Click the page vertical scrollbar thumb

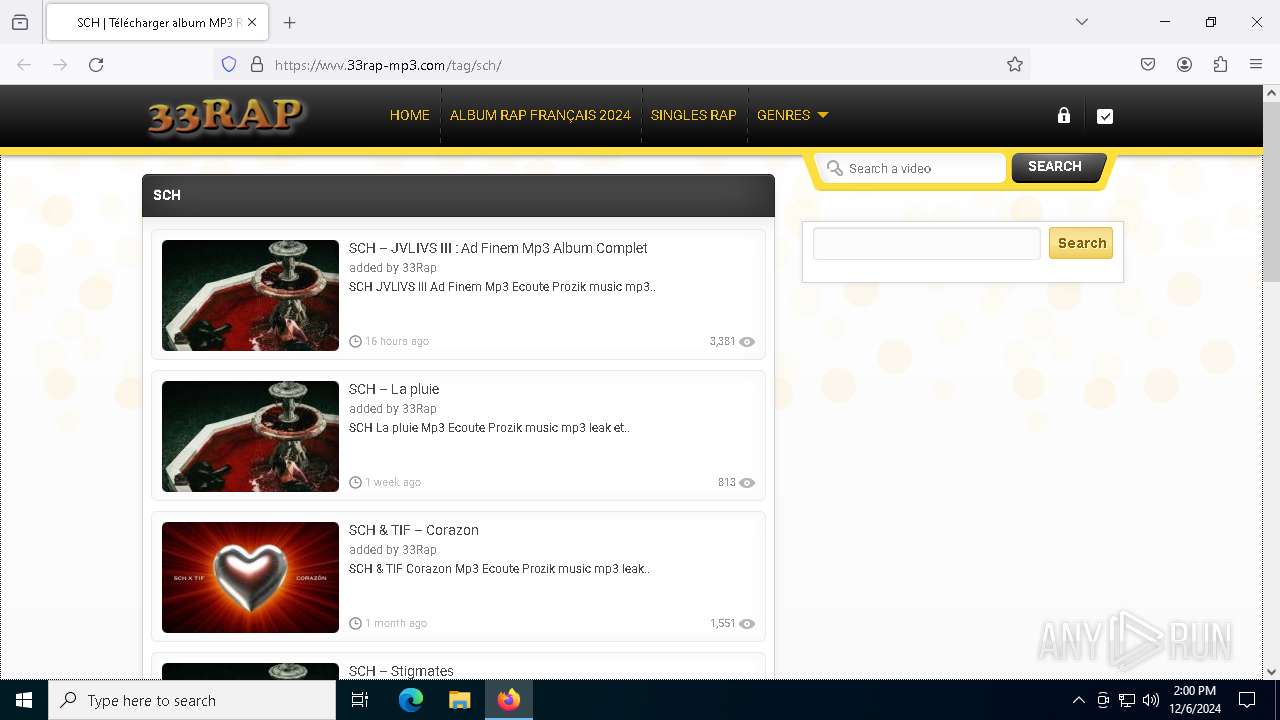point(1271,190)
